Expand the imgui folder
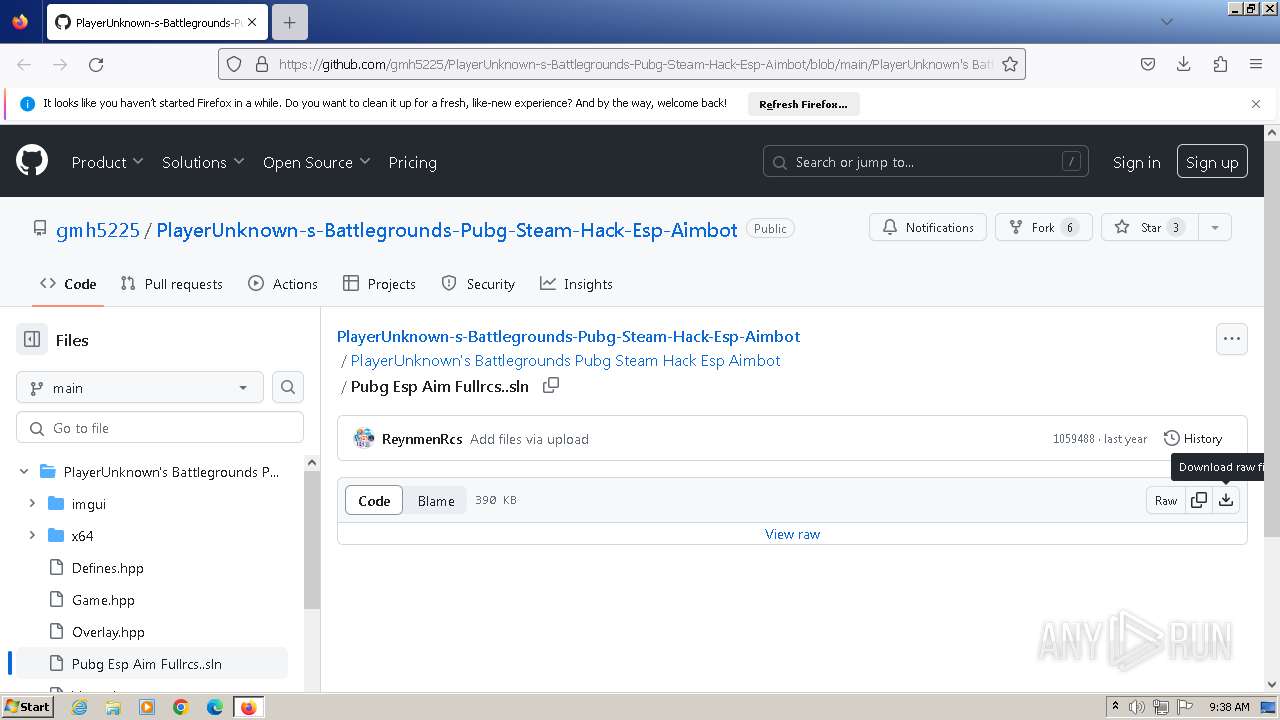 click(32, 504)
